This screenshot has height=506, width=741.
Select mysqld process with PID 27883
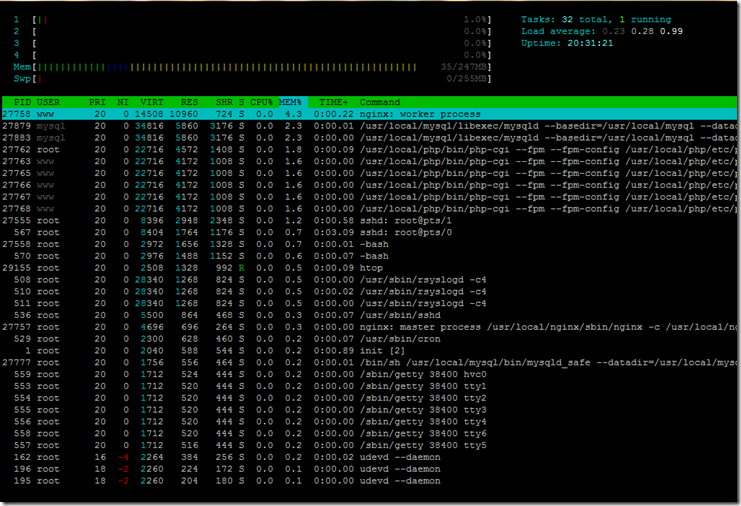369,137
